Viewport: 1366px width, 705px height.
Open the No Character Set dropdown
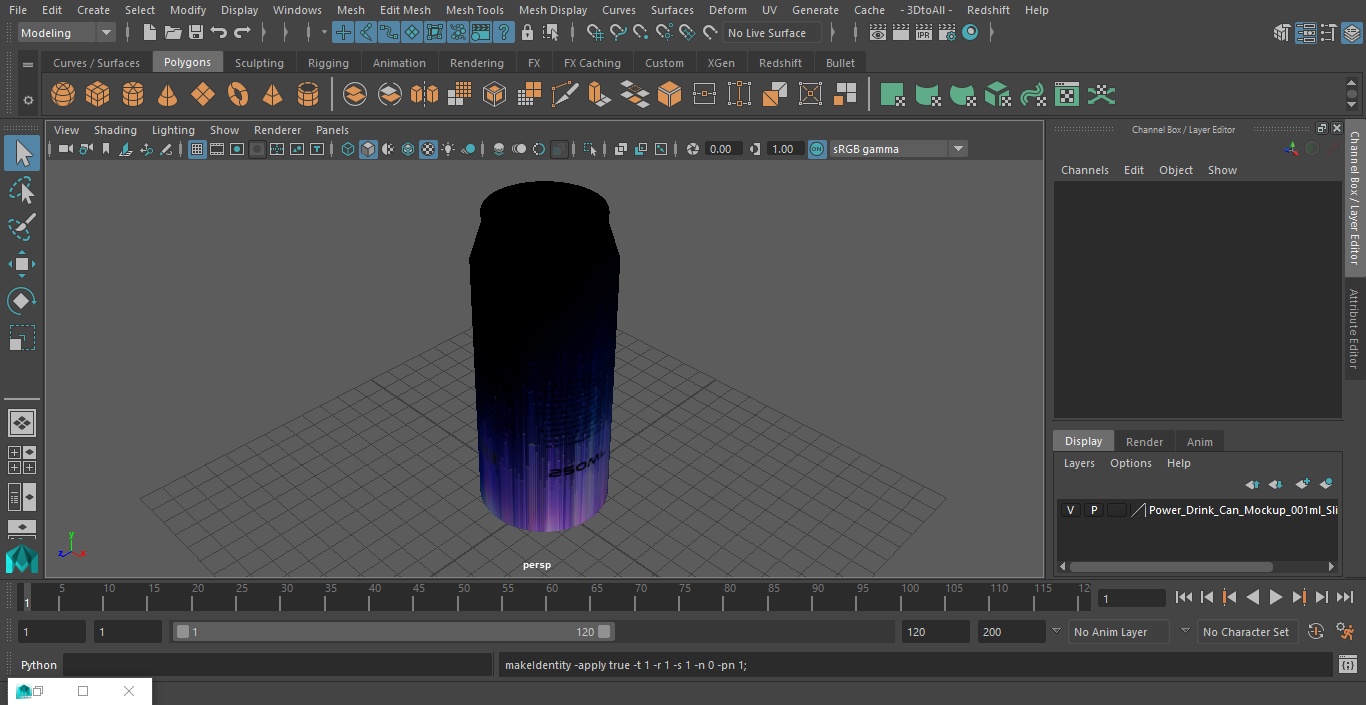point(1246,632)
